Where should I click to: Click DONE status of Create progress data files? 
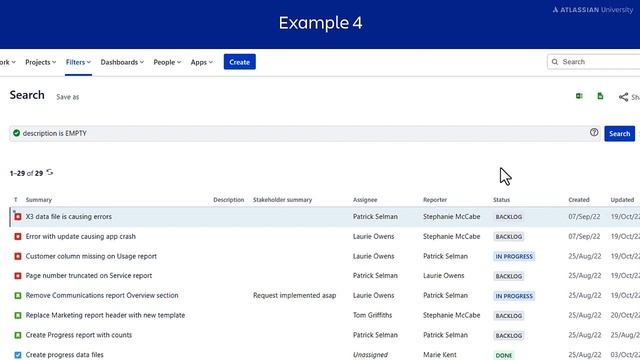tap(504, 356)
